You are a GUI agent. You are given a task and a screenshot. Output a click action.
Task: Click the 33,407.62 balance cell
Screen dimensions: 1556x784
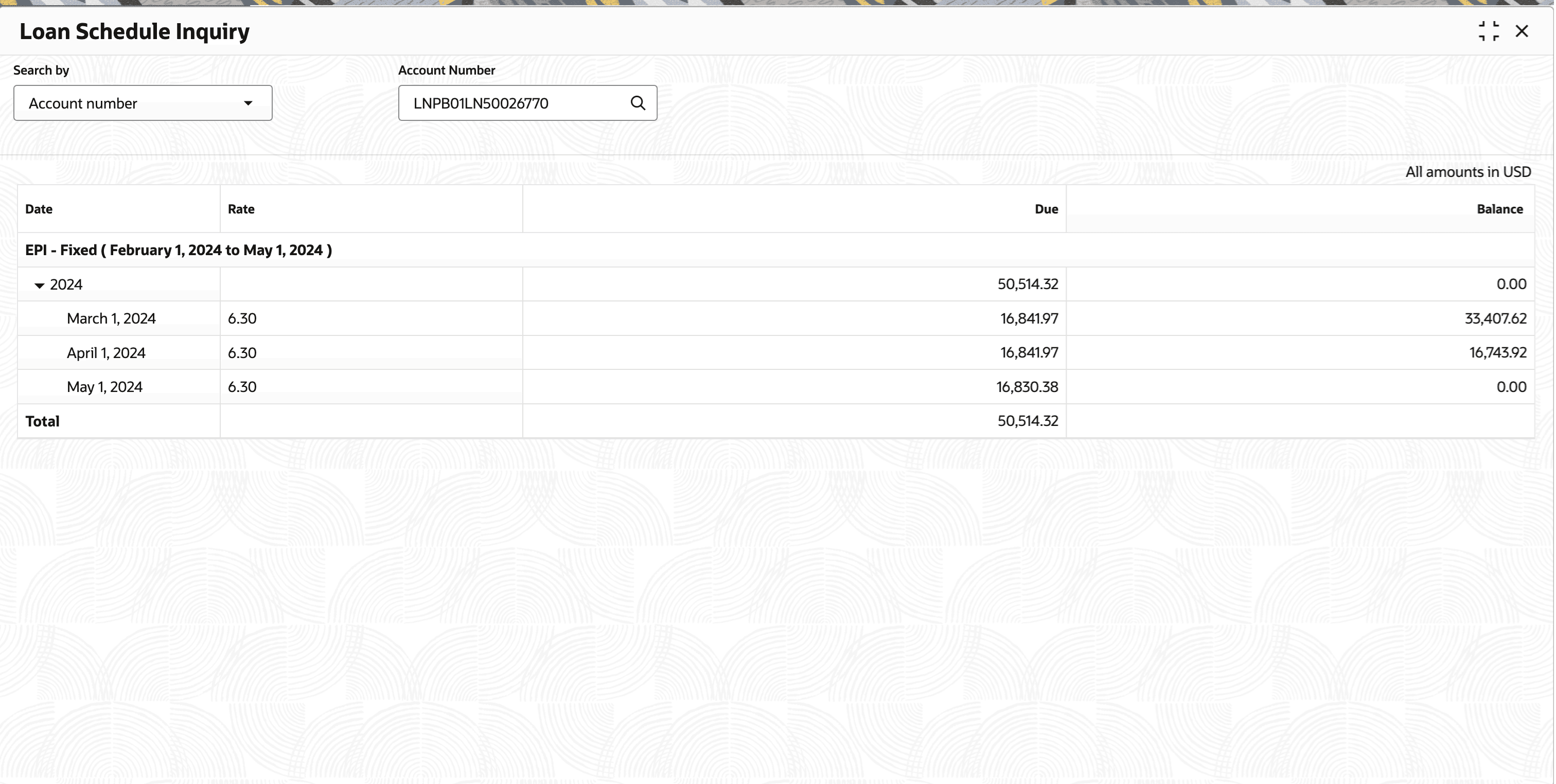pos(1495,318)
